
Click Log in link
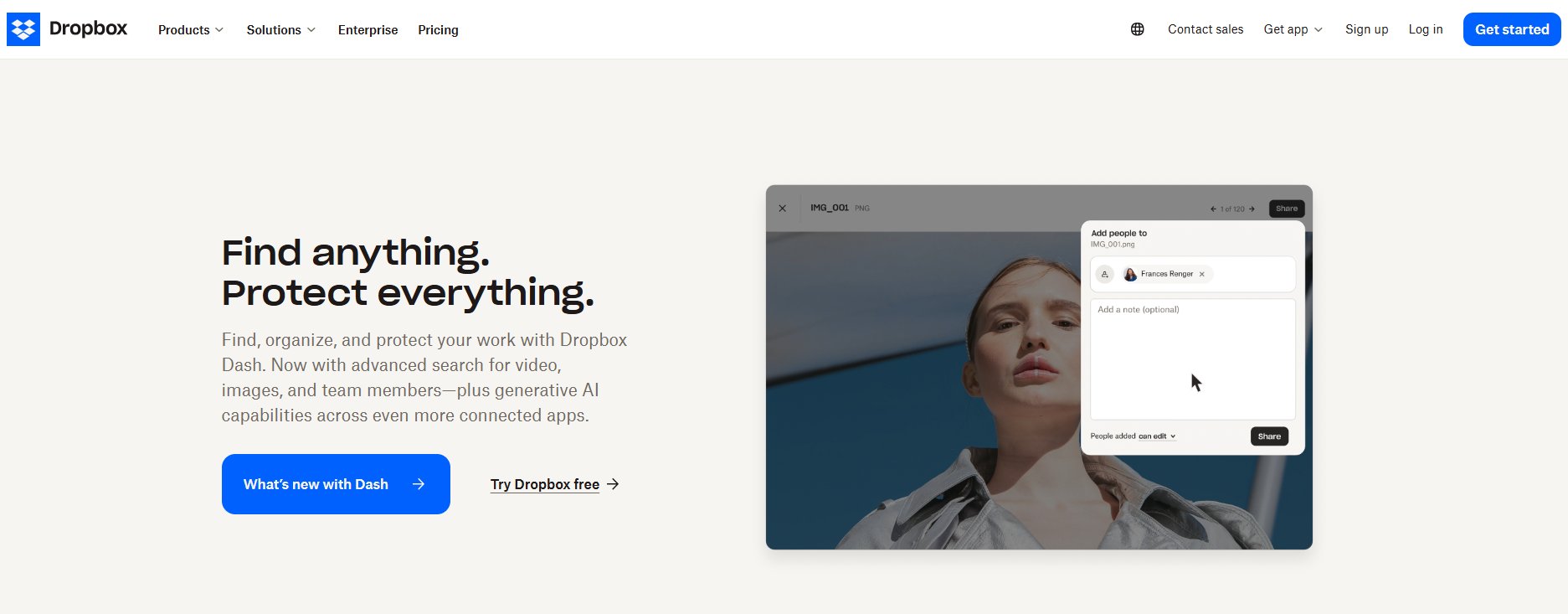pos(1425,29)
